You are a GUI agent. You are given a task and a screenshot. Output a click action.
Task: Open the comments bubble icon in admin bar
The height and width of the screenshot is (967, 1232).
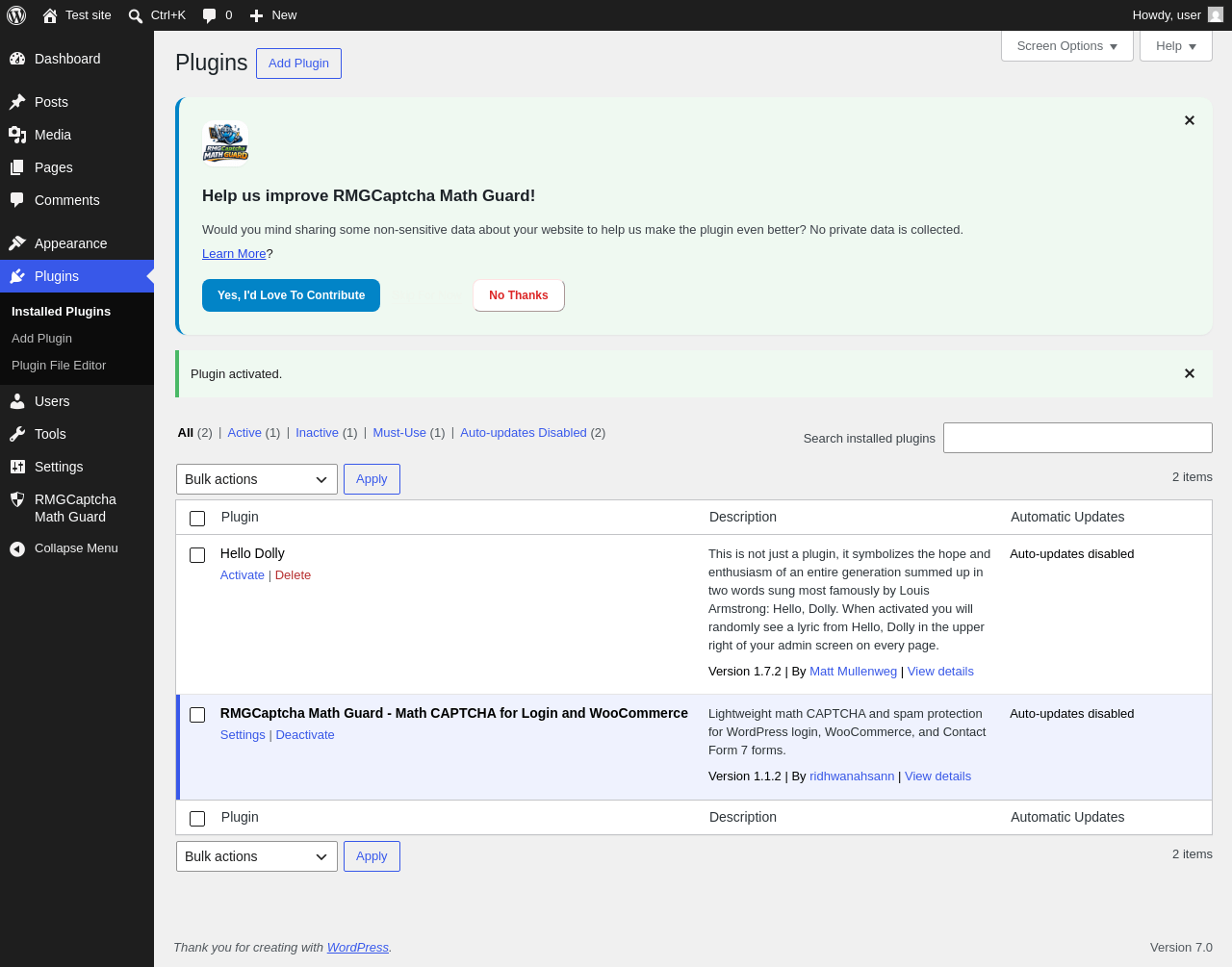click(x=209, y=15)
